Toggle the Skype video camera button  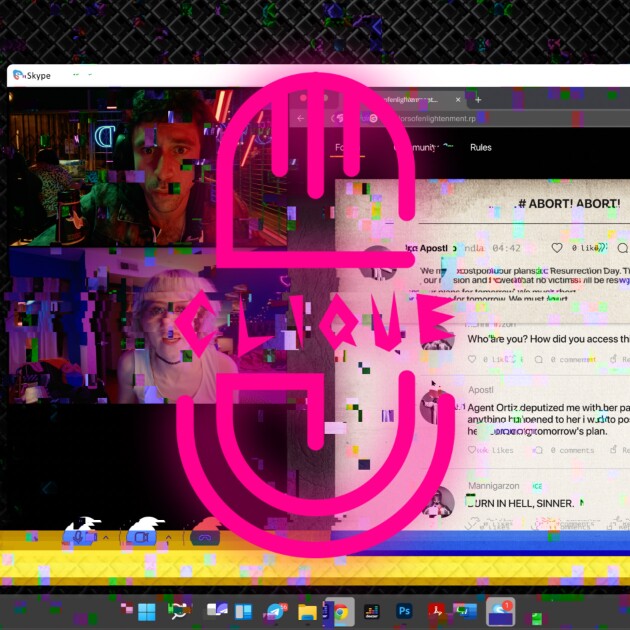click(141, 537)
